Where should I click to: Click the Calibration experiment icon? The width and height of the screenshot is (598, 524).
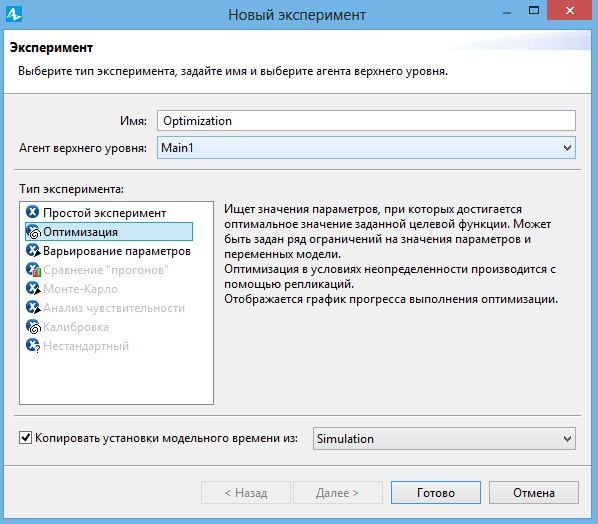[33, 326]
